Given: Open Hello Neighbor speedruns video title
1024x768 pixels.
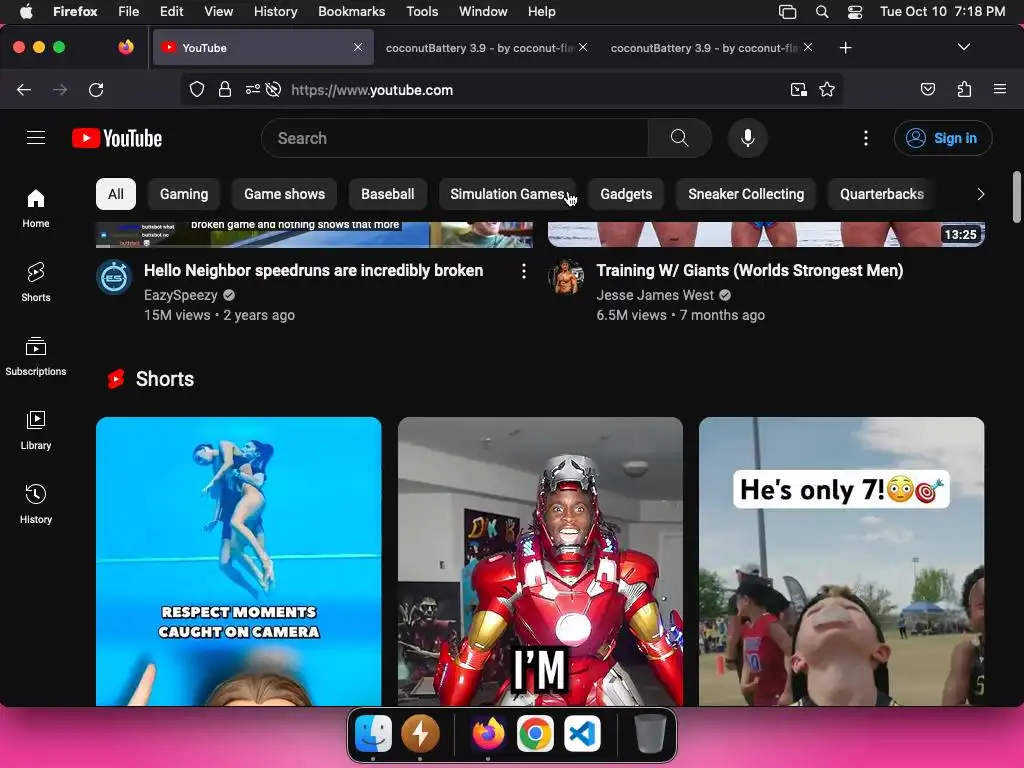Looking at the screenshot, I should point(313,270).
